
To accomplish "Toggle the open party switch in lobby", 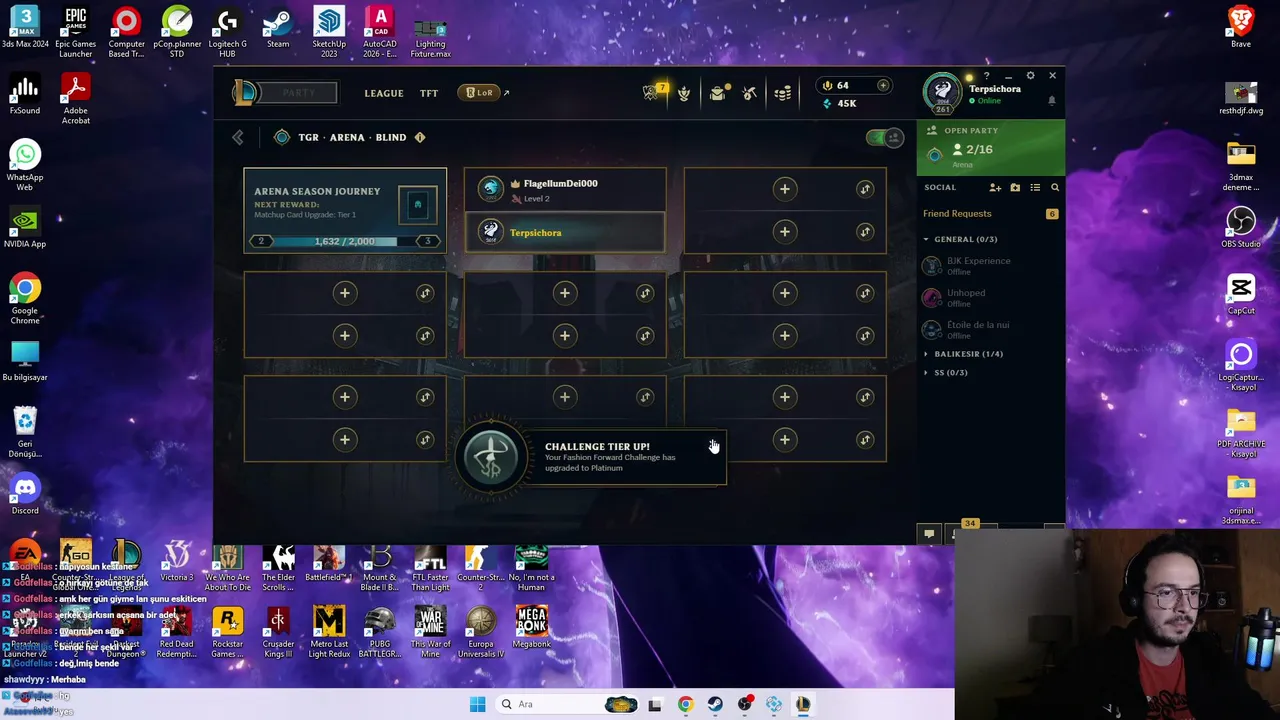I will [x=884, y=137].
